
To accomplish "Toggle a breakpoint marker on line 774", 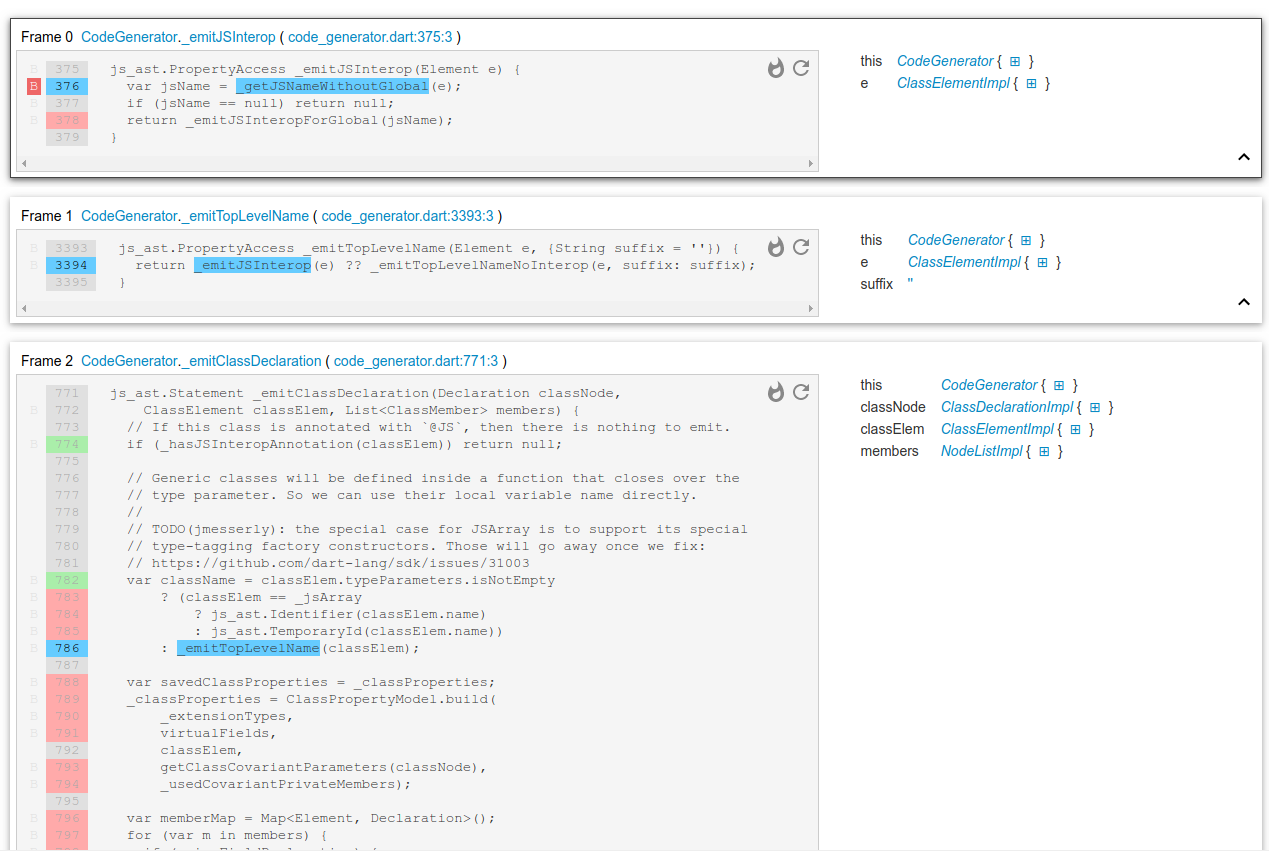I will click(33, 443).
